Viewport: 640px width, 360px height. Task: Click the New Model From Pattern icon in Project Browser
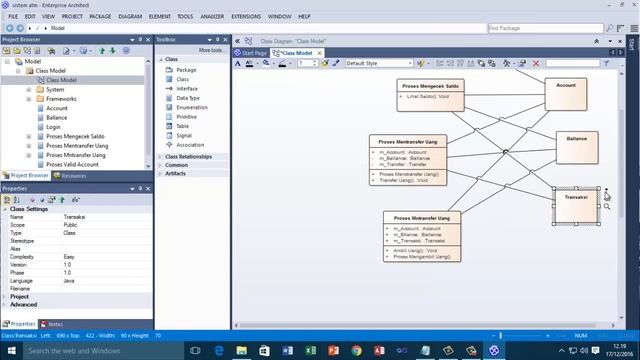pos(7,51)
